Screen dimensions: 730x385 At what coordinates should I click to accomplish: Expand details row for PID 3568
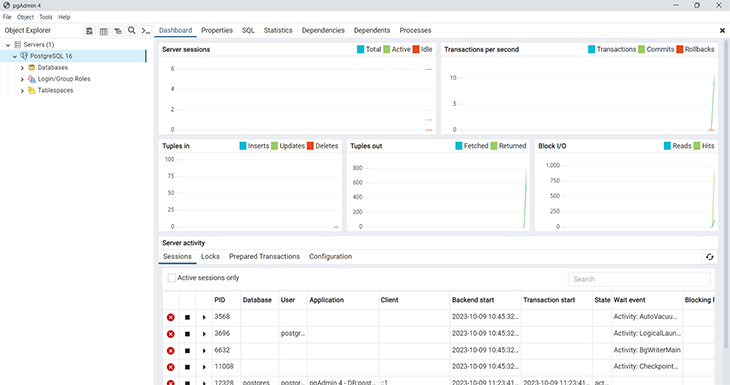[x=204, y=317]
